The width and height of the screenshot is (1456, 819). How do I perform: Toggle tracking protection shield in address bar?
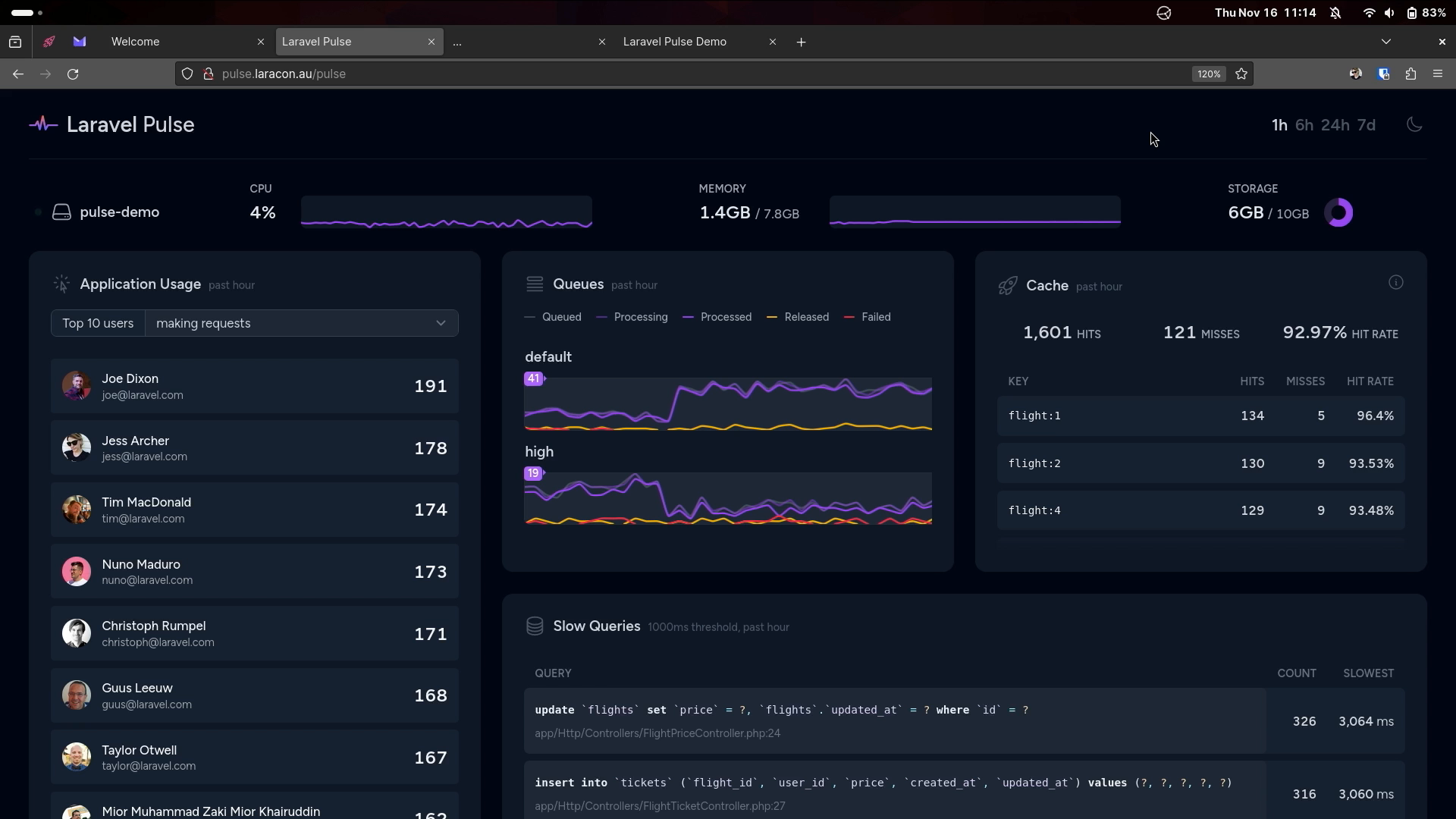pyautogui.click(x=187, y=74)
